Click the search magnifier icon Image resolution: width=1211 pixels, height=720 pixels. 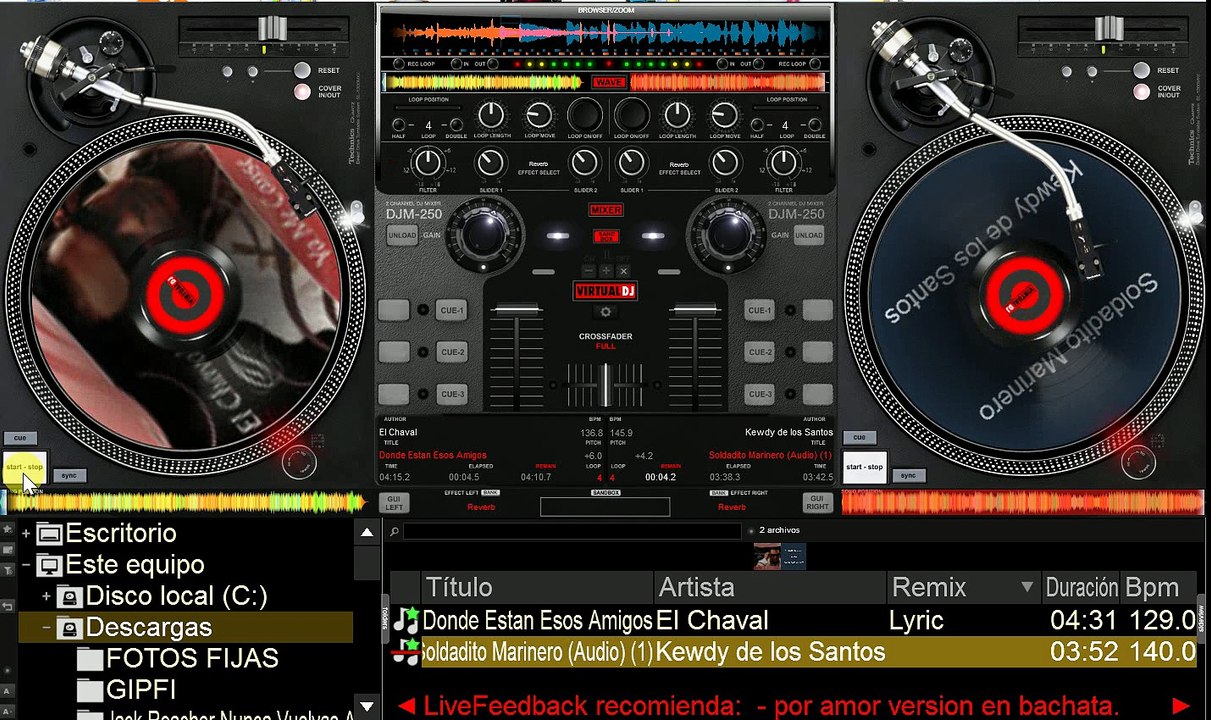tap(395, 532)
